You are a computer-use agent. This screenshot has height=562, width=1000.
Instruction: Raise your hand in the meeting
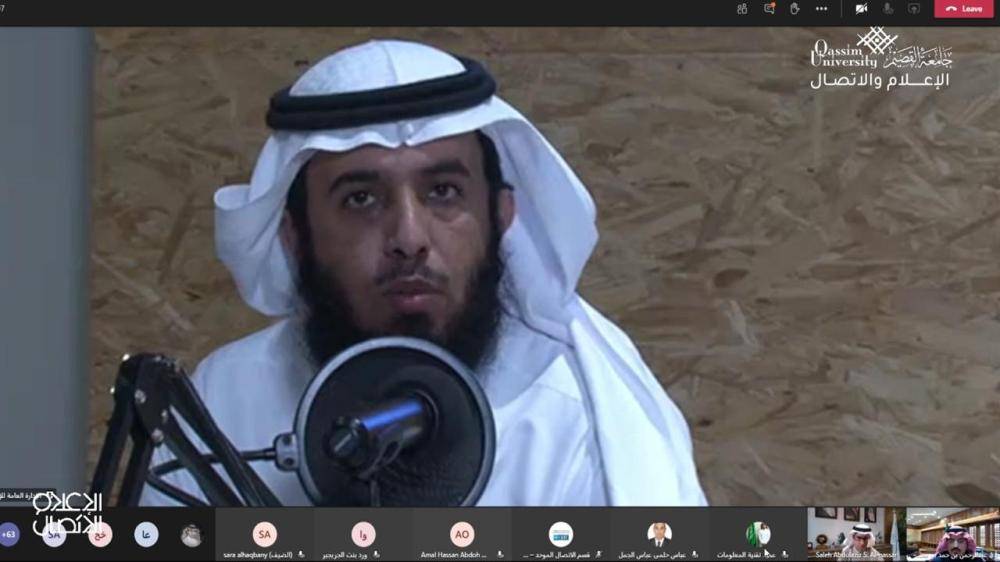[795, 9]
